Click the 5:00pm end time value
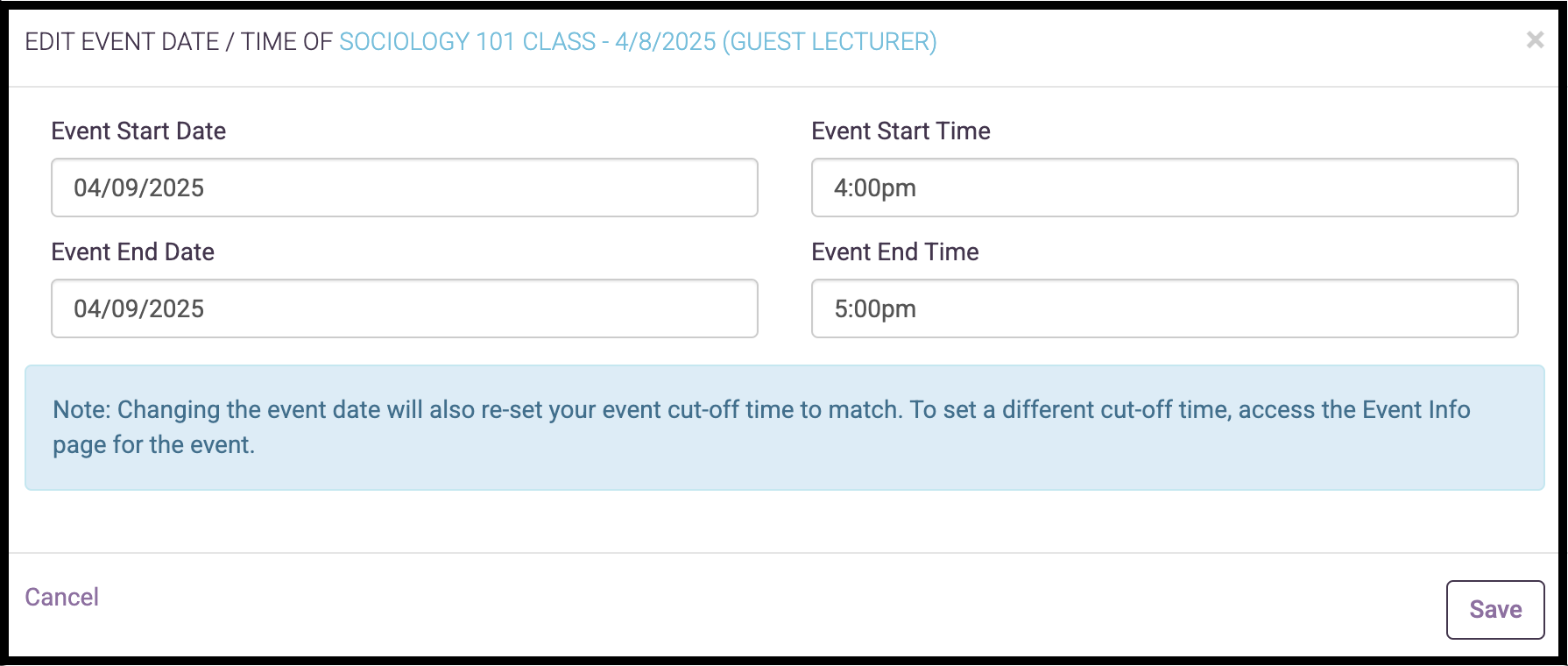Image resolution: width=1568 pixels, height=666 pixels. [x=875, y=308]
